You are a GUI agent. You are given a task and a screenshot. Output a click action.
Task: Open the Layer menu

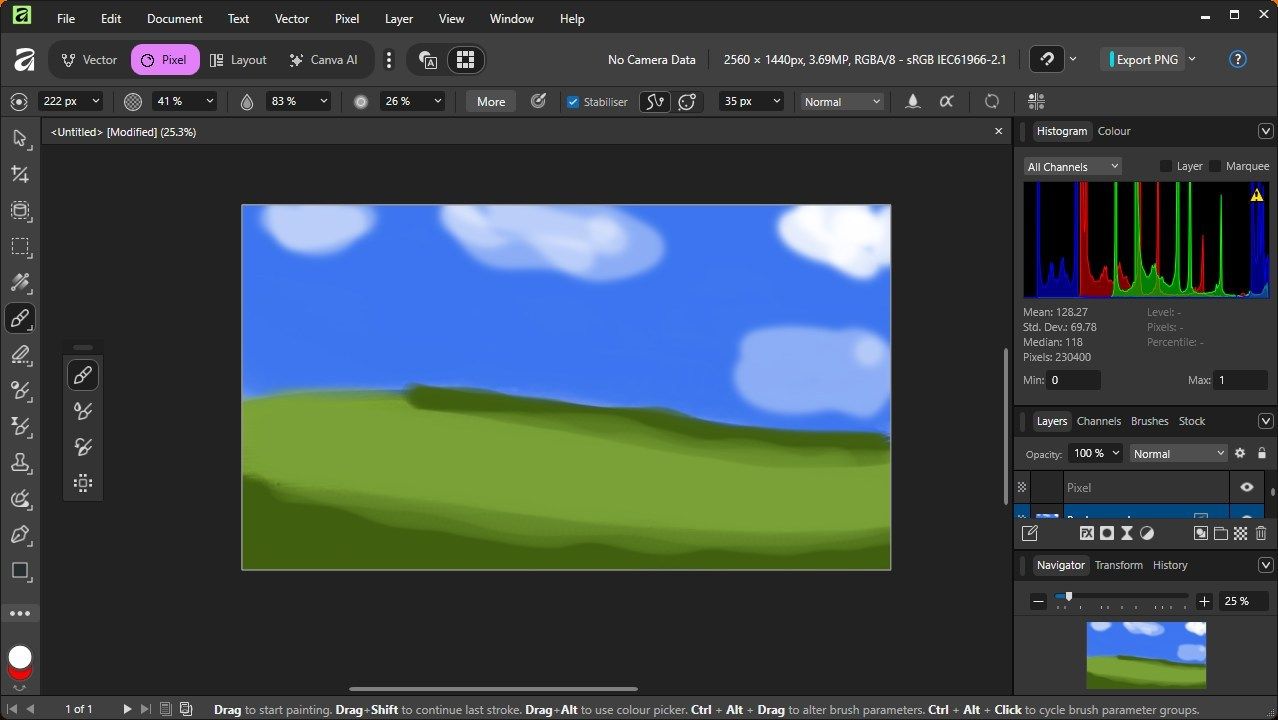(399, 18)
